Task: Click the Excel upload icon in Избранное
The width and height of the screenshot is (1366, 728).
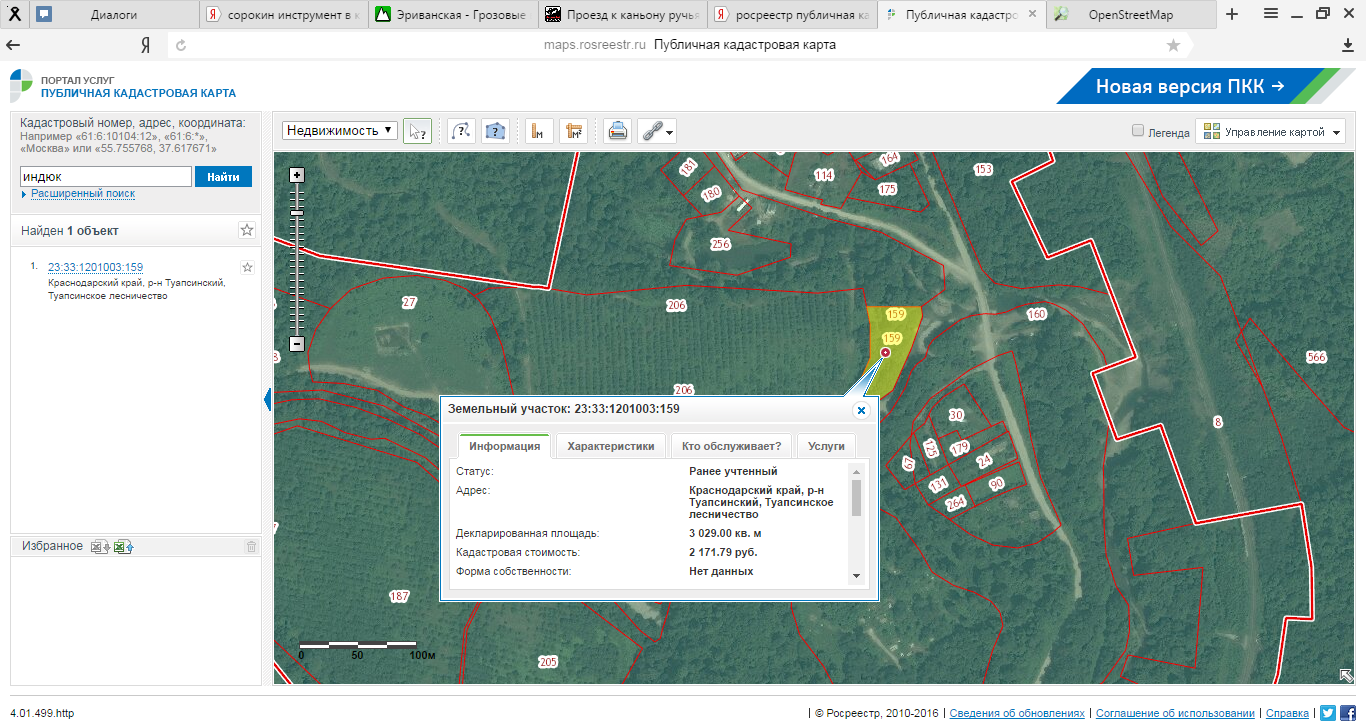Action: (123, 546)
